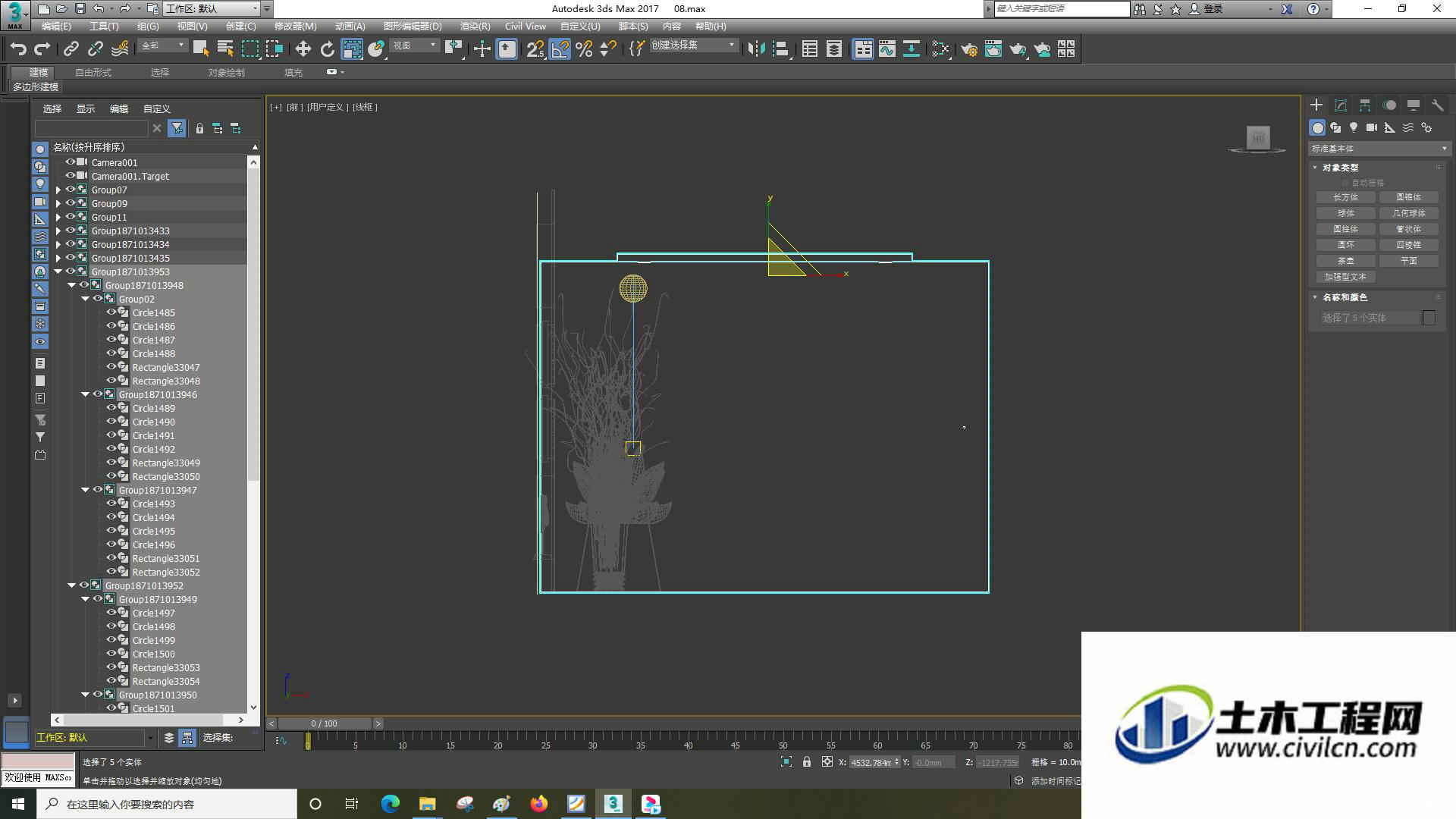
Task: Create a 长方体 box primitive button
Action: (x=1346, y=197)
